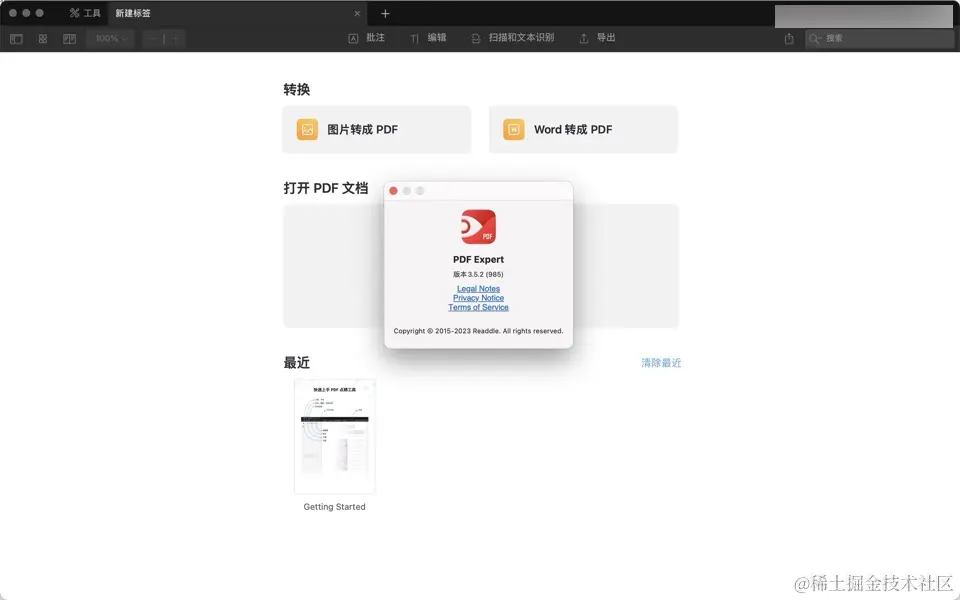The width and height of the screenshot is (960, 600).
Task: Close the PDF Expert about dialog
Action: pos(393,191)
